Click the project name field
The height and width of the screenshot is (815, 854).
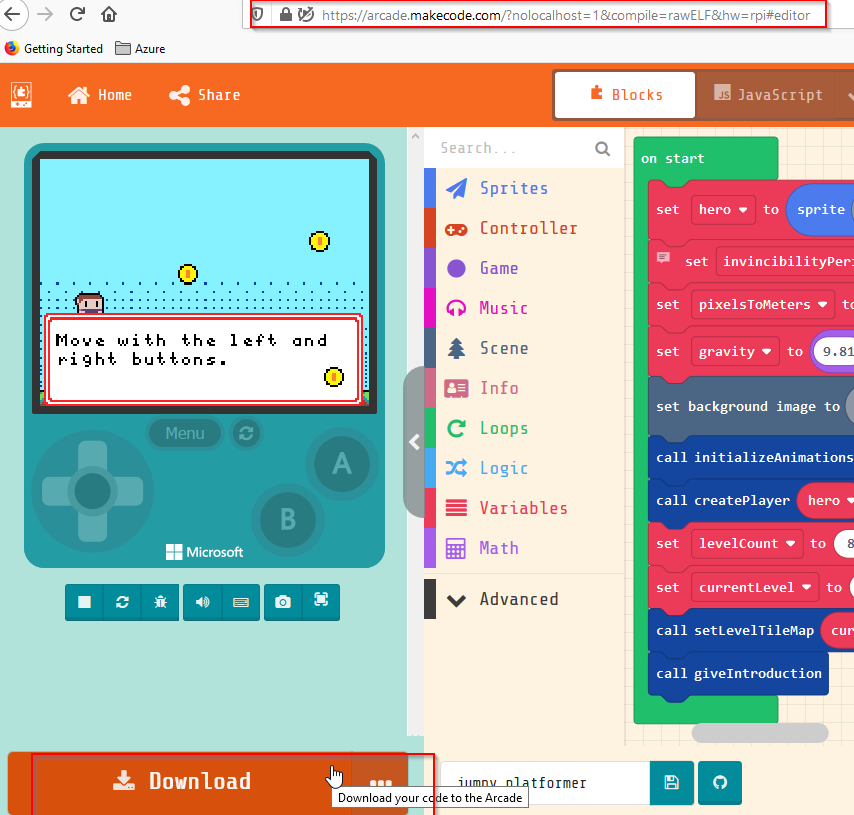pos(545,783)
